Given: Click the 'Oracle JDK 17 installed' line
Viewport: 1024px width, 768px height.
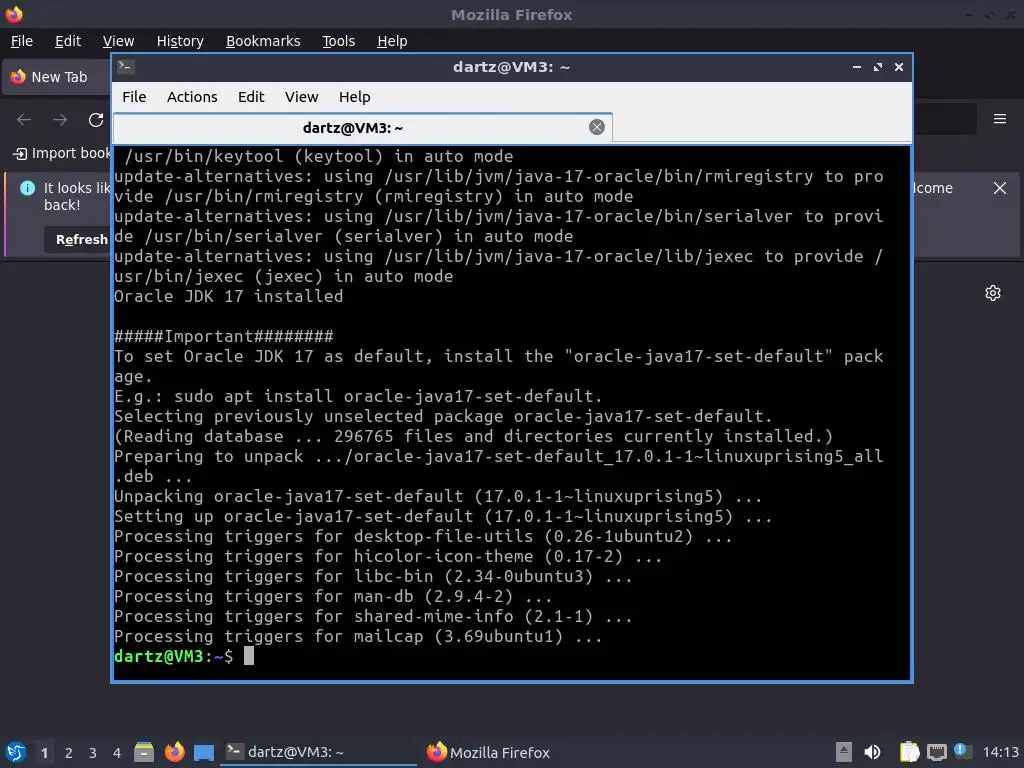Looking at the screenshot, I should click(229, 296).
